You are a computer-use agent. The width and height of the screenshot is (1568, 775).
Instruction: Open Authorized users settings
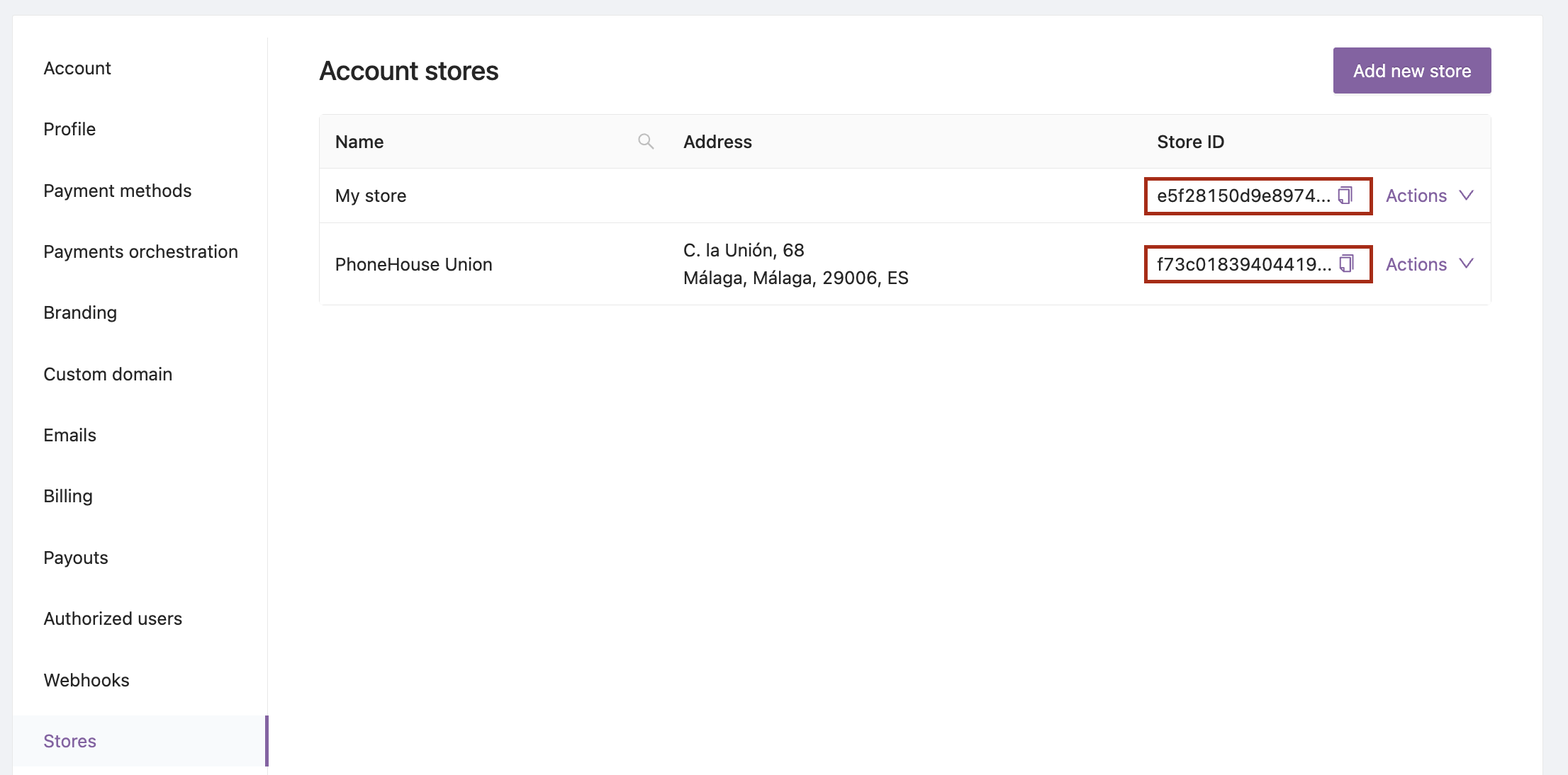(113, 618)
